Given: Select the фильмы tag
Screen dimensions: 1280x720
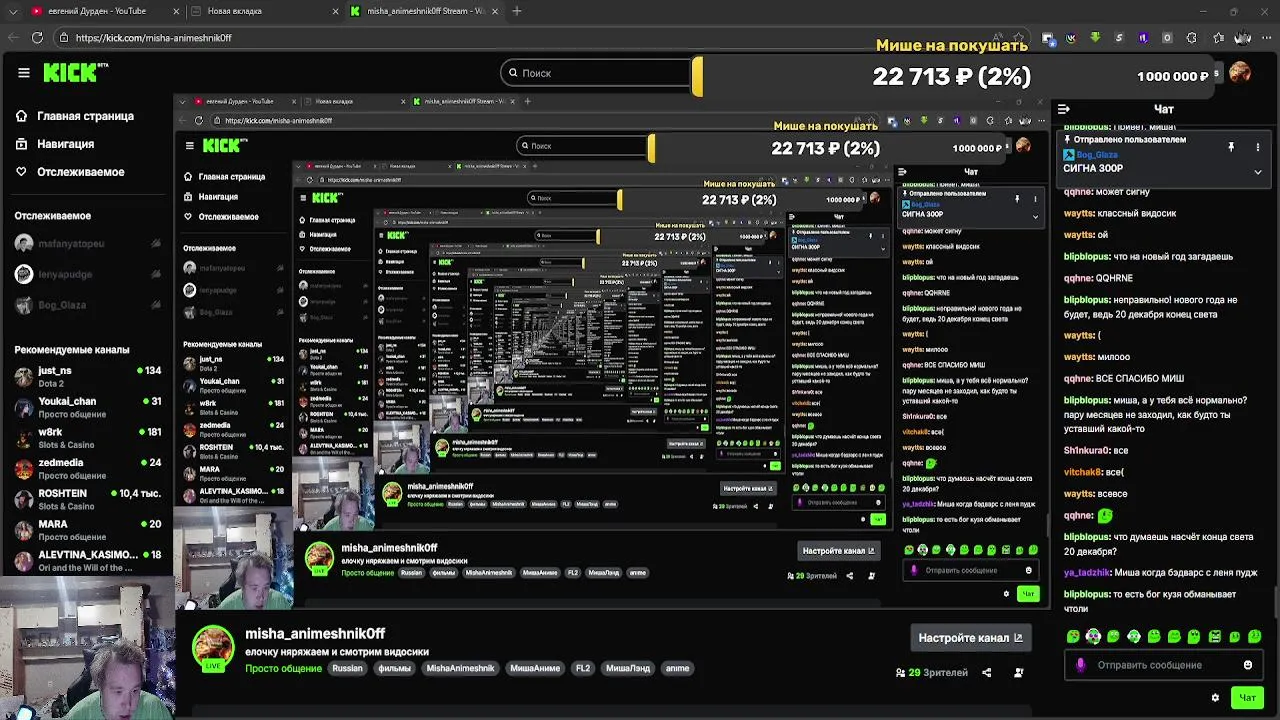Looking at the screenshot, I should [395, 669].
